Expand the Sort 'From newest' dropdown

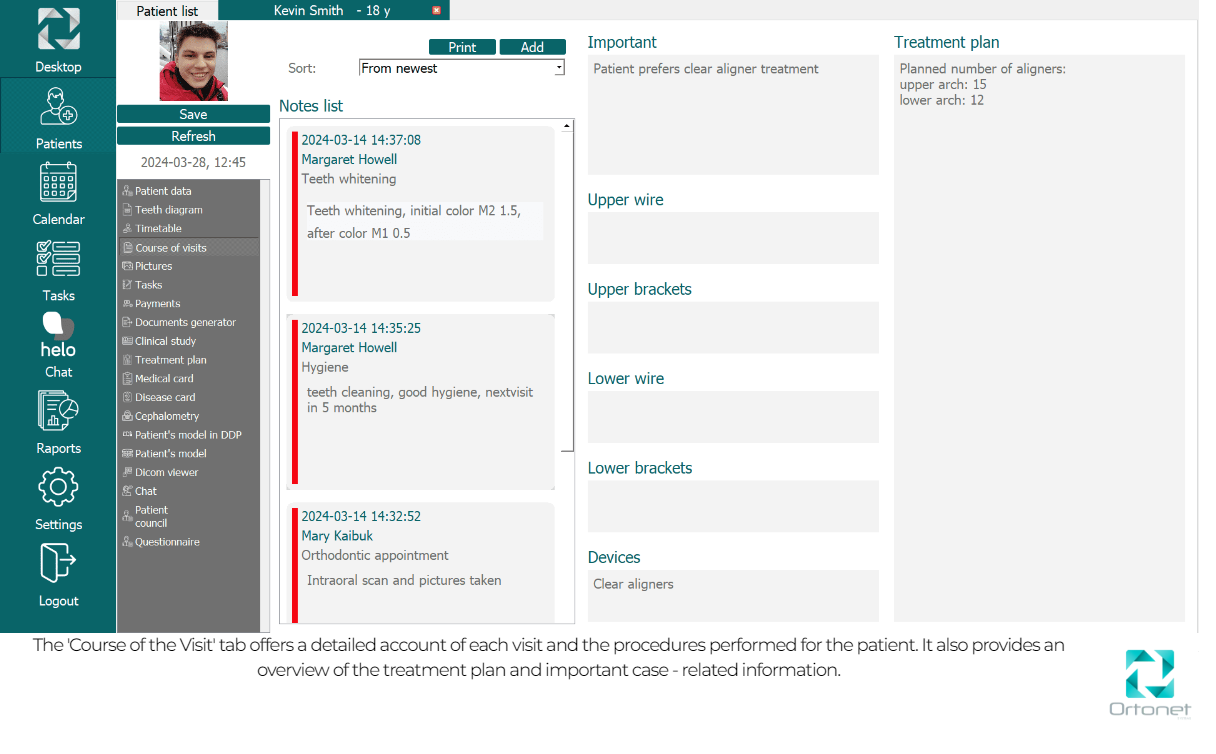(x=559, y=68)
